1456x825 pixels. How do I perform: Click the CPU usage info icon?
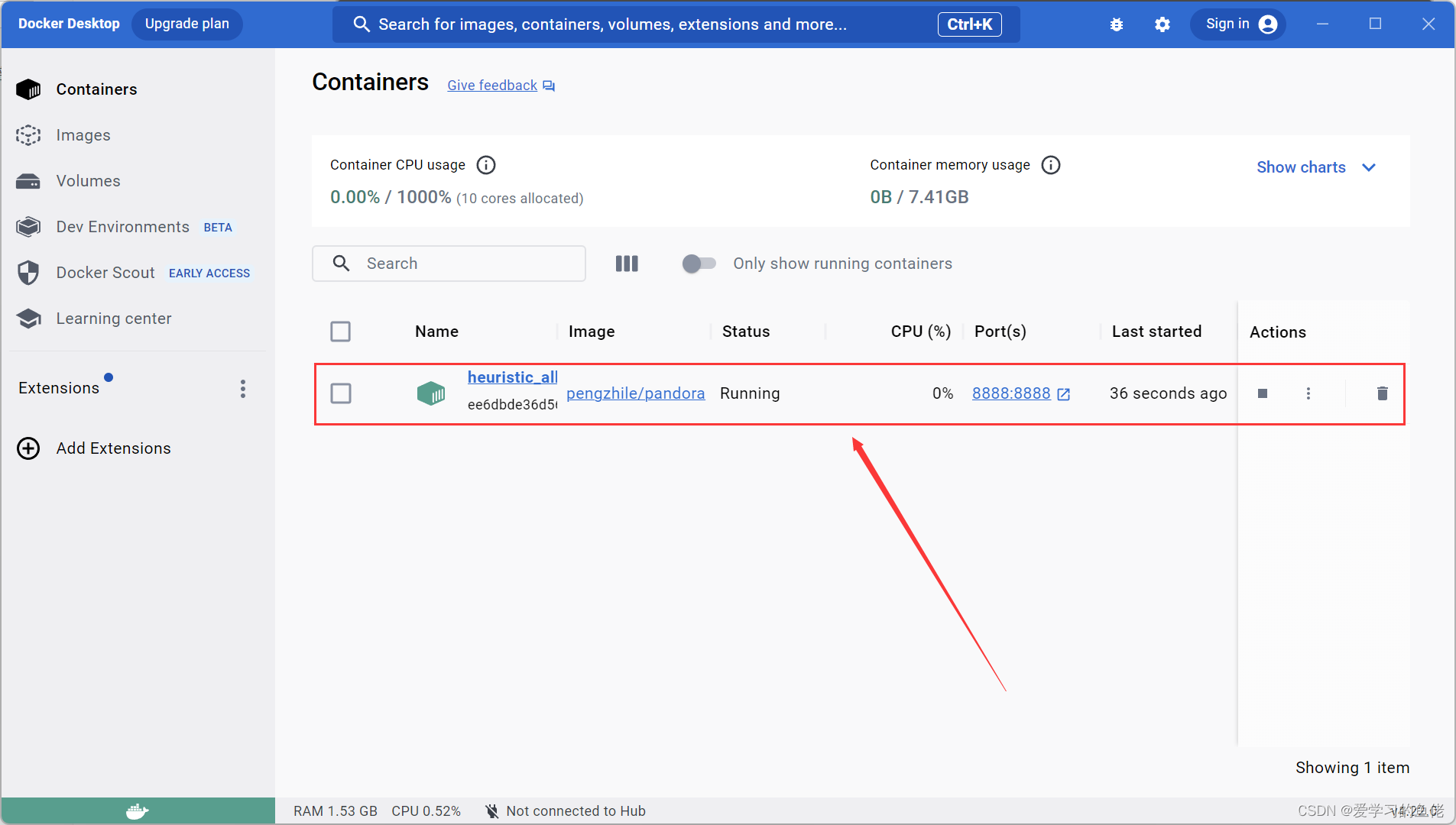[x=486, y=165]
